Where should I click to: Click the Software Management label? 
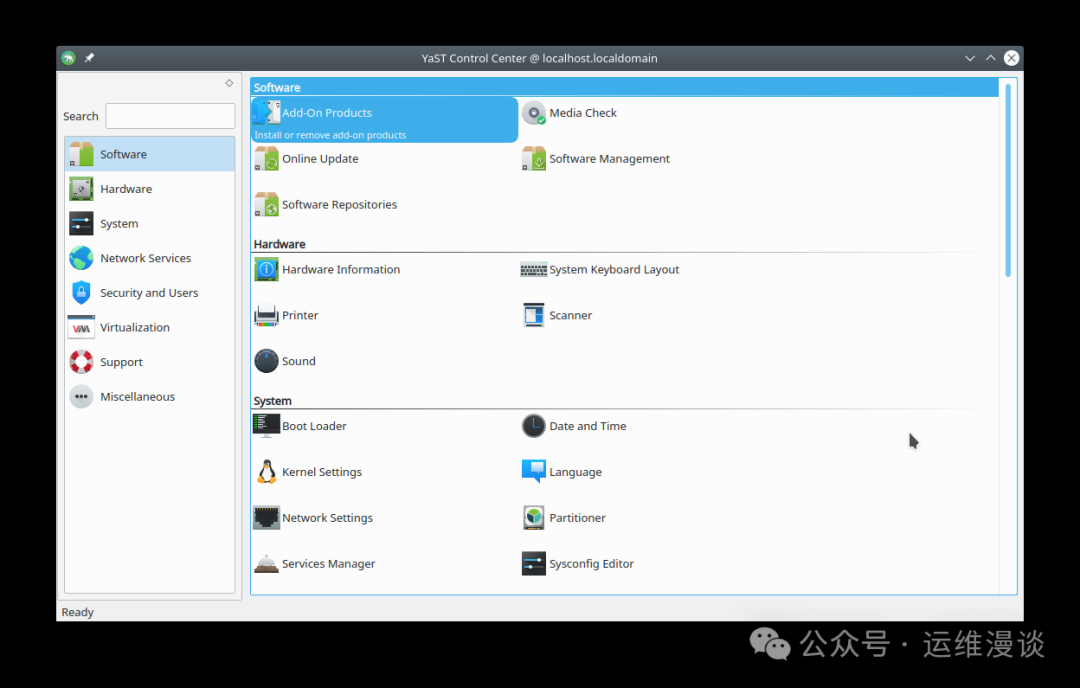(x=610, y=158)
